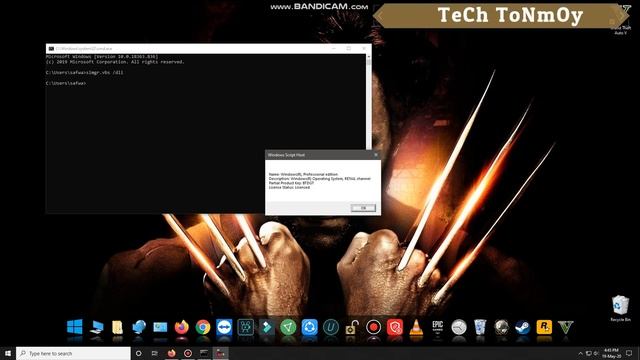Maximize the Command Prompt window
The width and height of the screenshot is (640, 360).
(x=349, y=49)
